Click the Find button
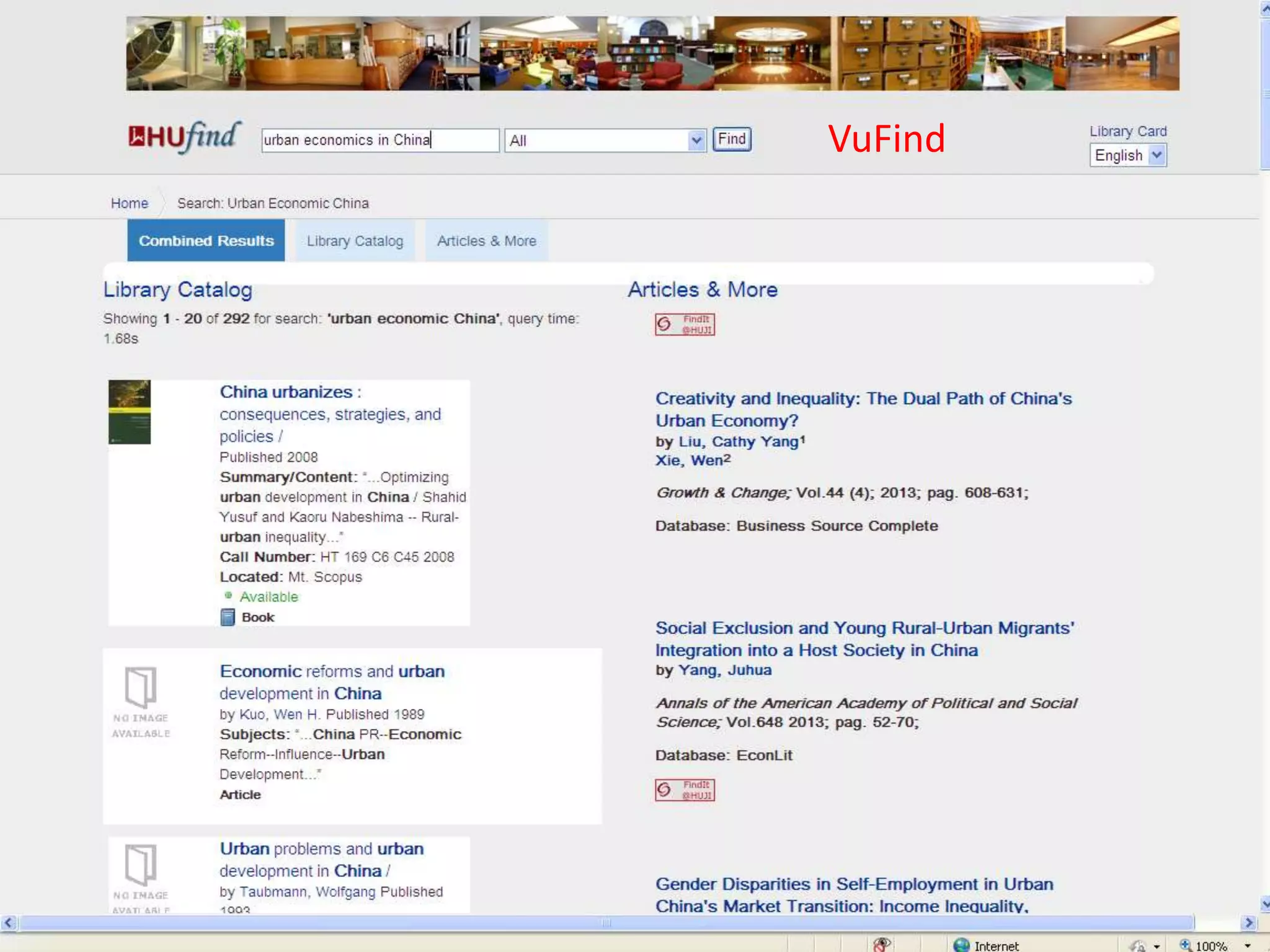The image size is (1270, 952). [x=732, y=139]
